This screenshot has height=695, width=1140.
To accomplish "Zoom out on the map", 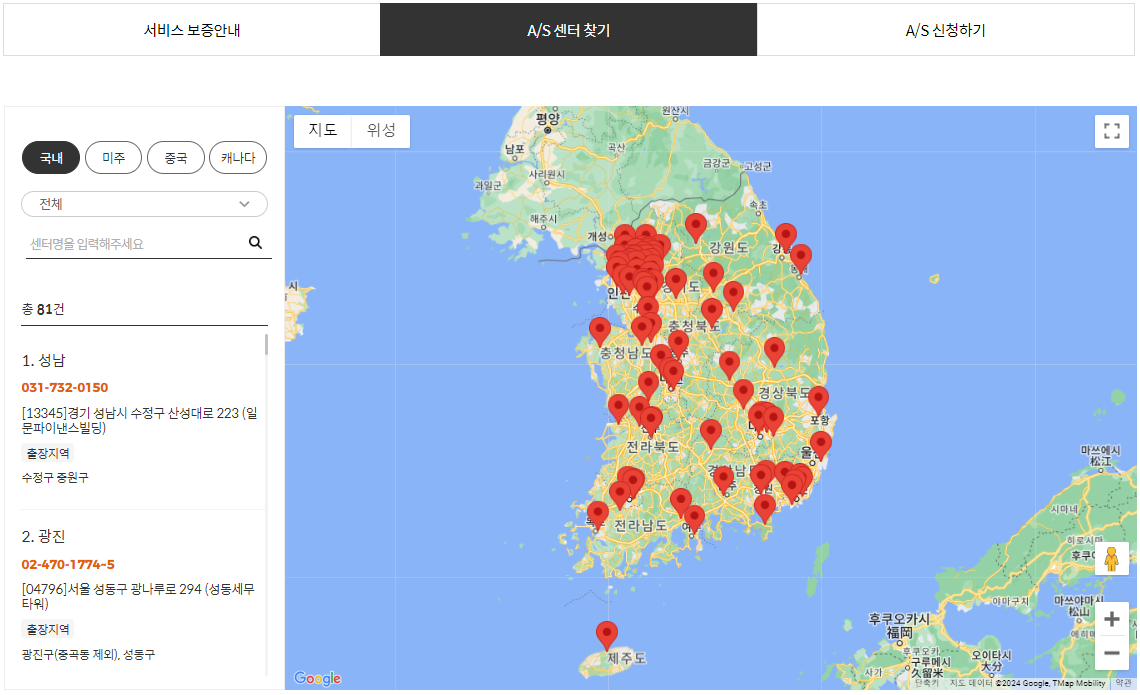I will click(x=1111, y=653).
